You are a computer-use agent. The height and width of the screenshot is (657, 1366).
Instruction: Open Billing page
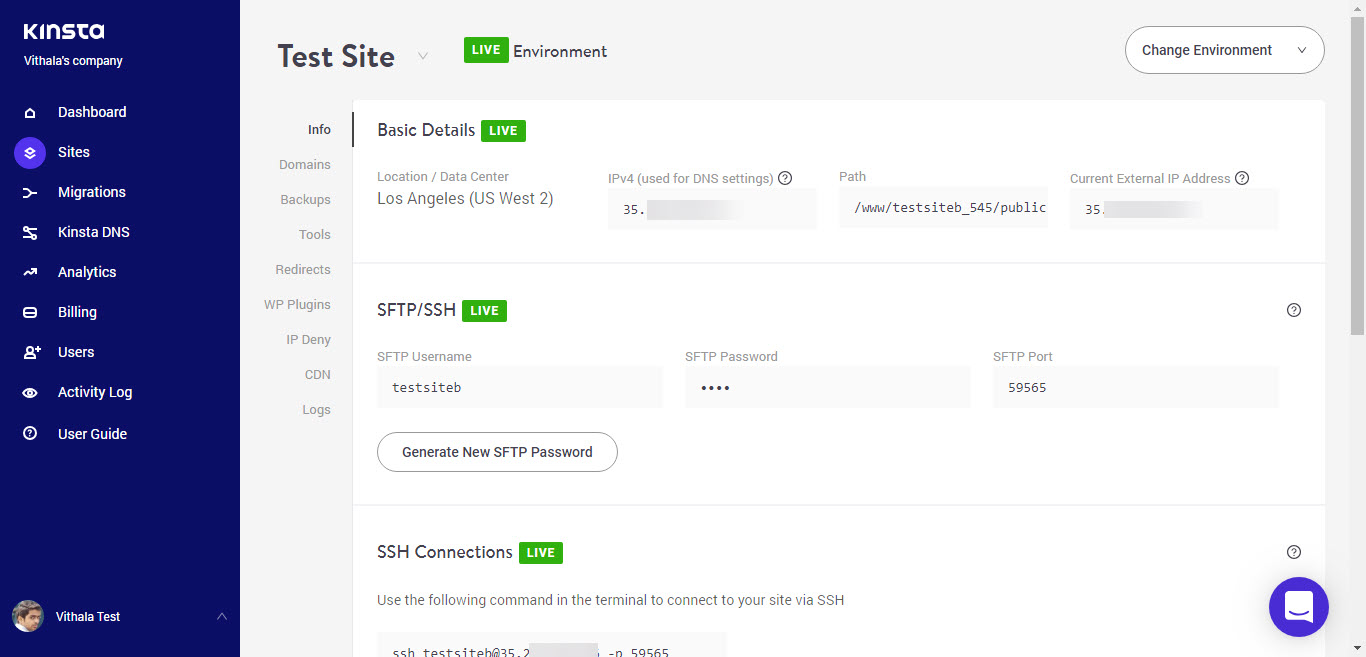pos(77,313)
